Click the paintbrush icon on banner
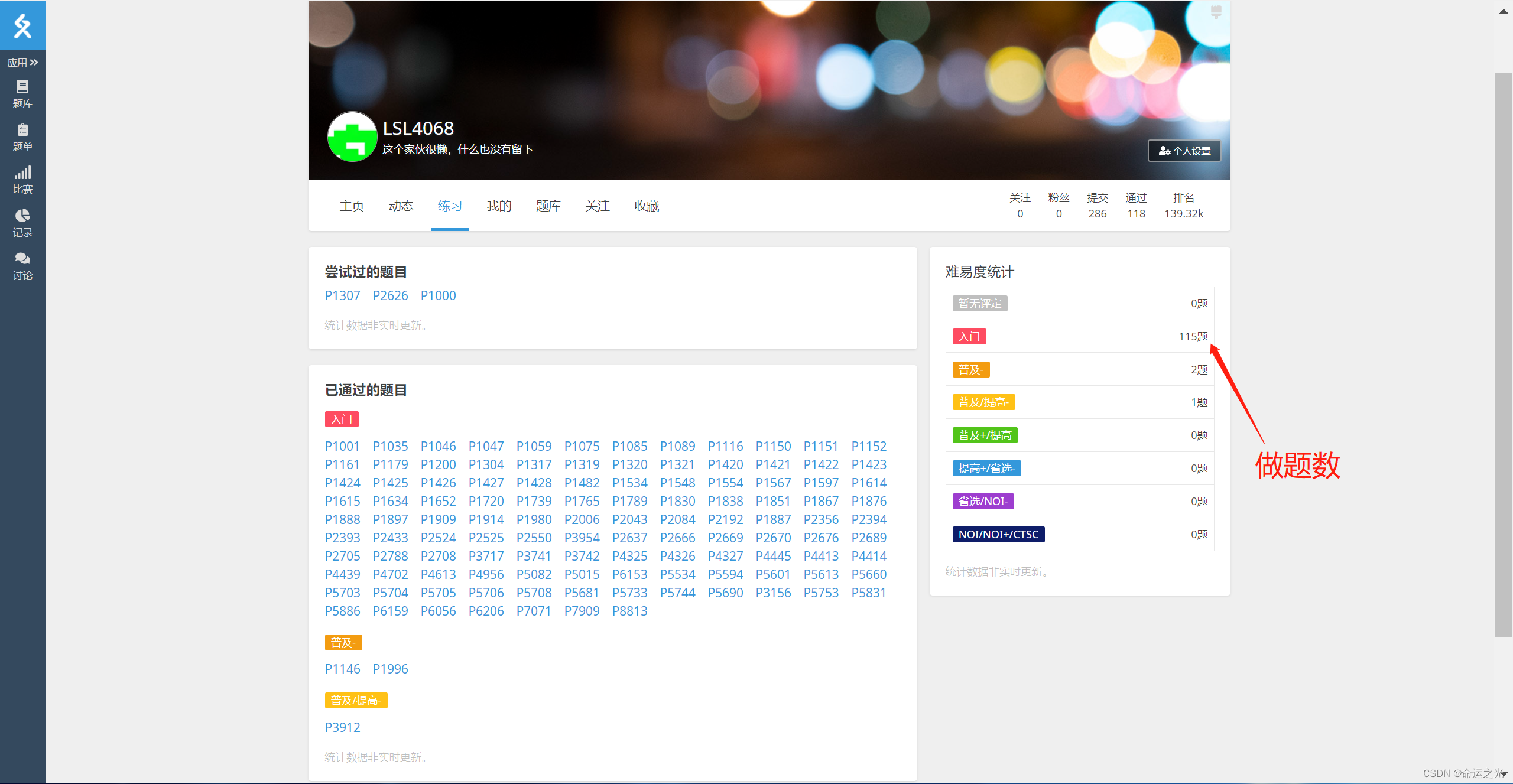Image resolution: width=1513 pixels, height=784 pixels. [x=1216, y=12]
